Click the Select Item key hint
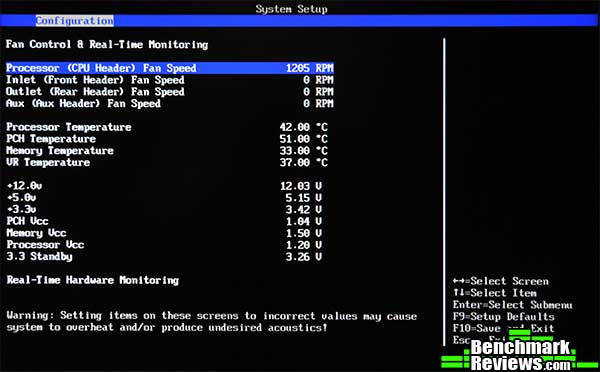 (x=495, y=293)
